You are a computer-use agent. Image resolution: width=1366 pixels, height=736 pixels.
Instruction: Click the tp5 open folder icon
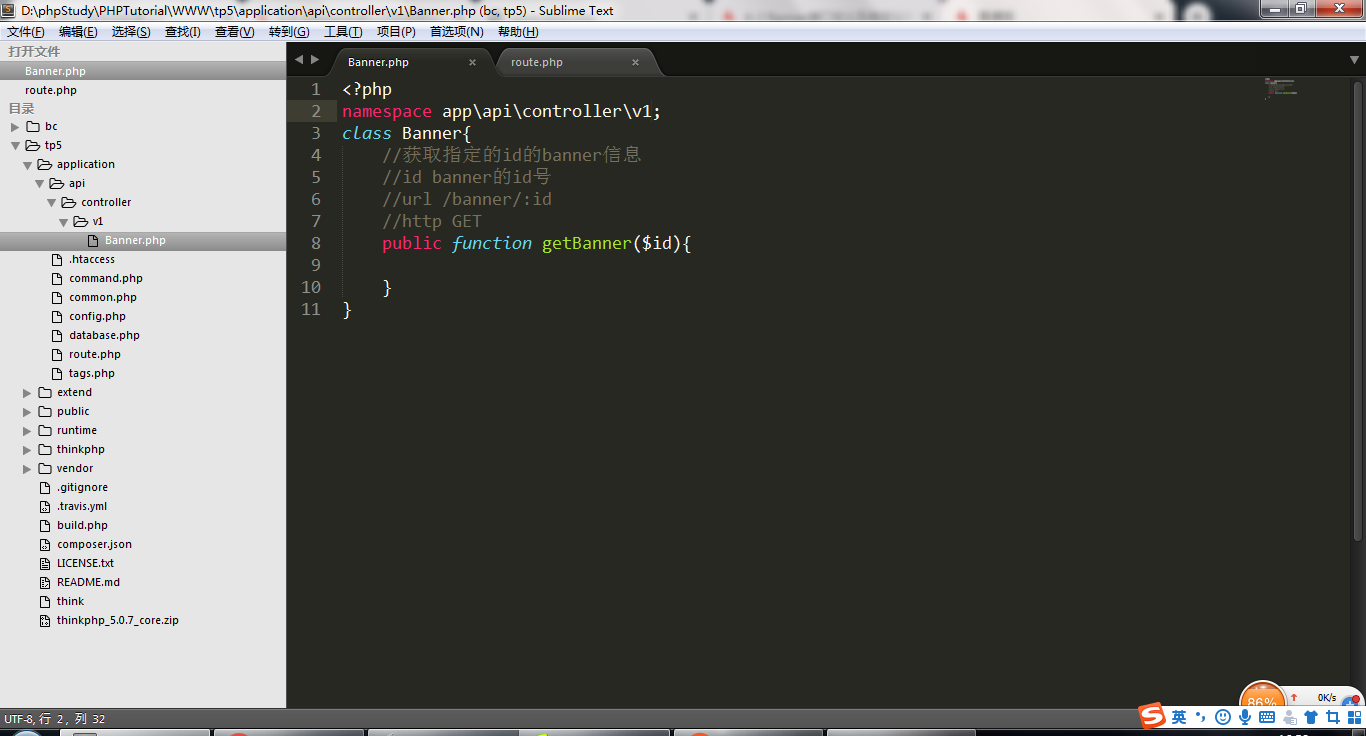pyautogui.click(x=33, y=145)
